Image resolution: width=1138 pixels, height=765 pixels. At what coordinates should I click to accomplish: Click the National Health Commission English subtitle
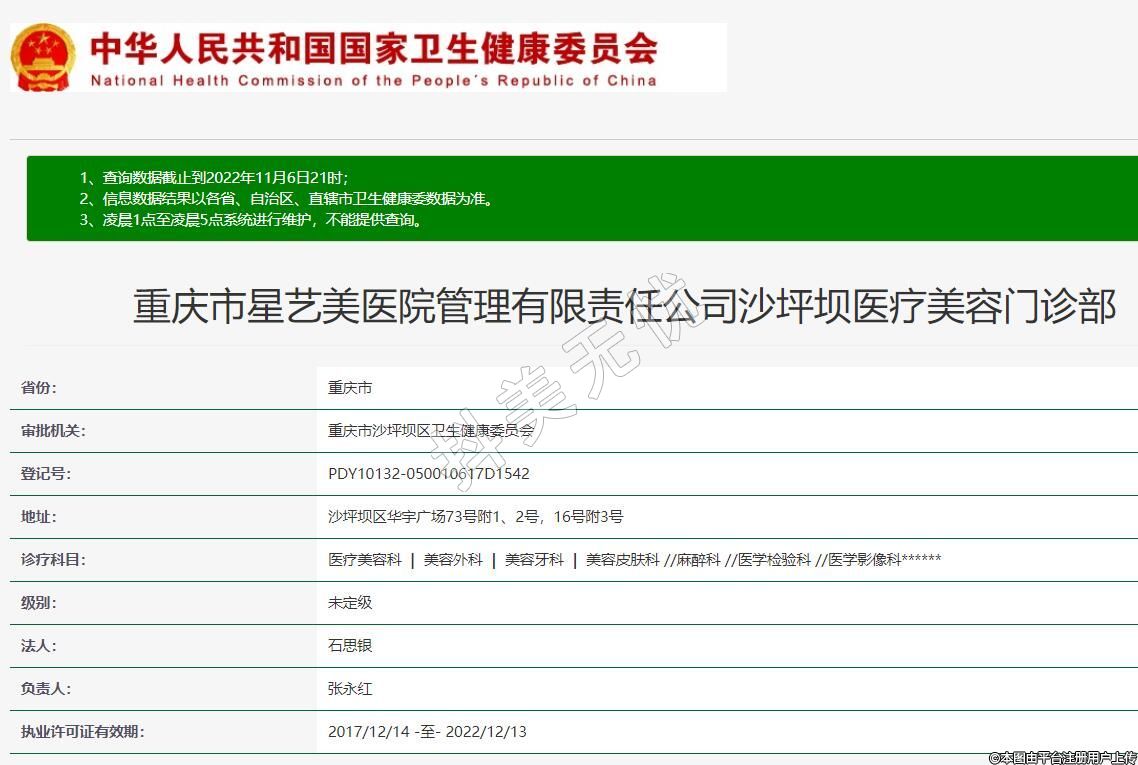[x=374, y=81]
